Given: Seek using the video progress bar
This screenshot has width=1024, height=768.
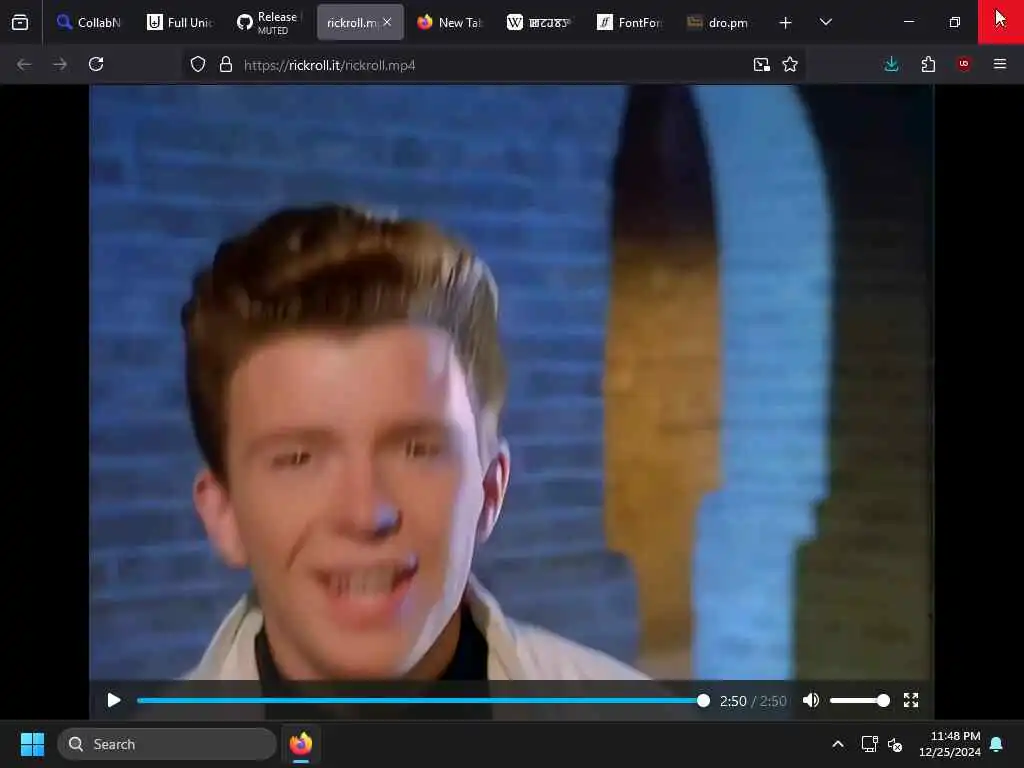Looking at the screenshot, I should pos(423,701).
